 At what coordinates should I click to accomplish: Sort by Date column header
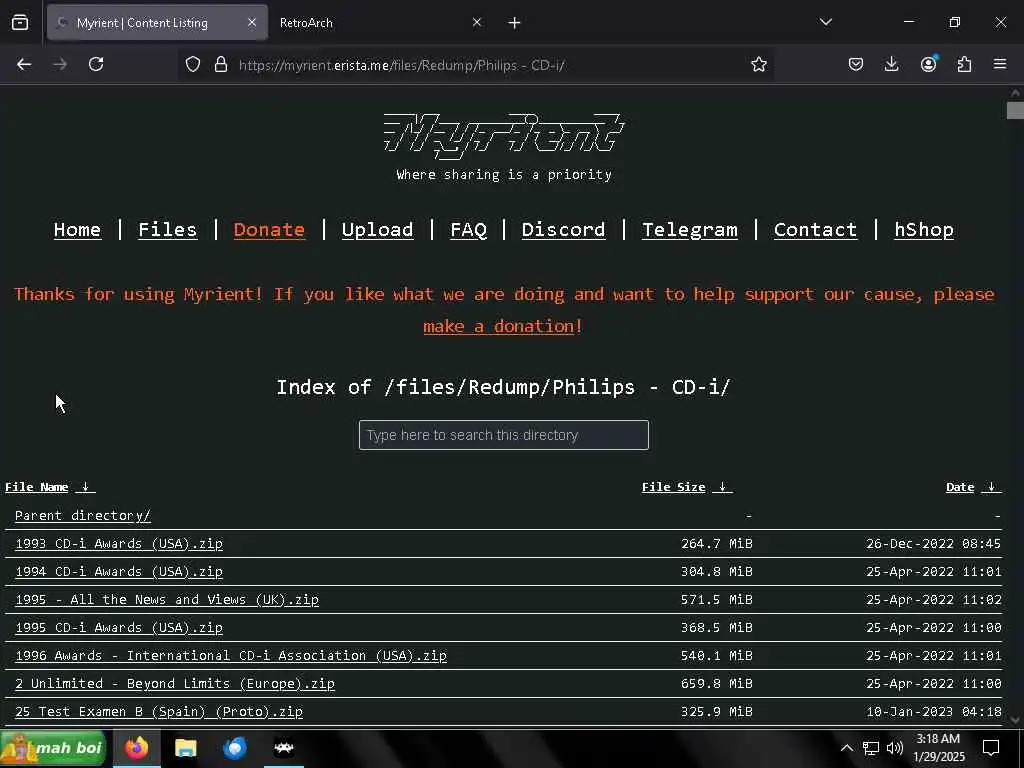point(960,487)
